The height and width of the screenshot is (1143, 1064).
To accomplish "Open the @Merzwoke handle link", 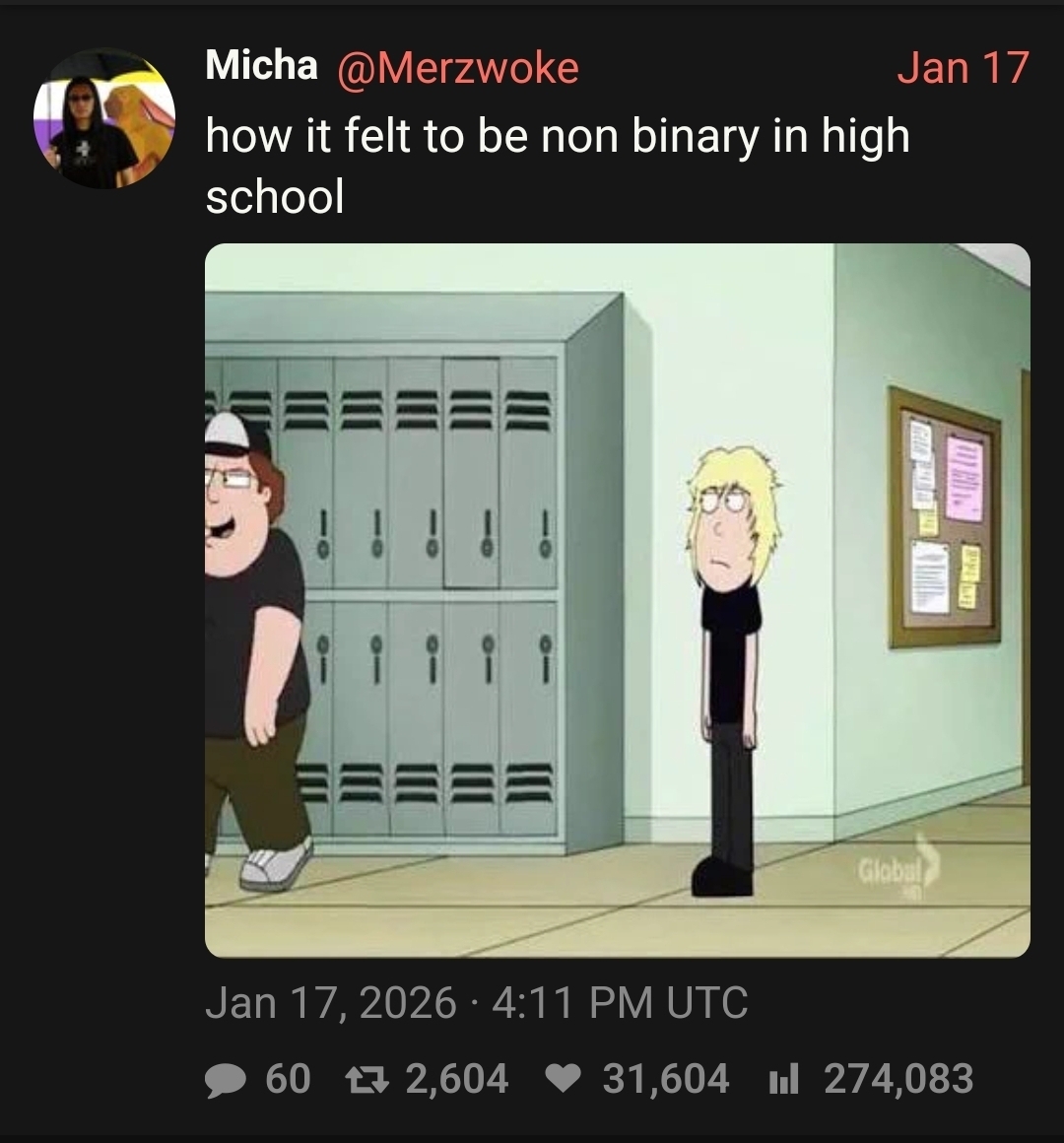I will pos(458,68).
